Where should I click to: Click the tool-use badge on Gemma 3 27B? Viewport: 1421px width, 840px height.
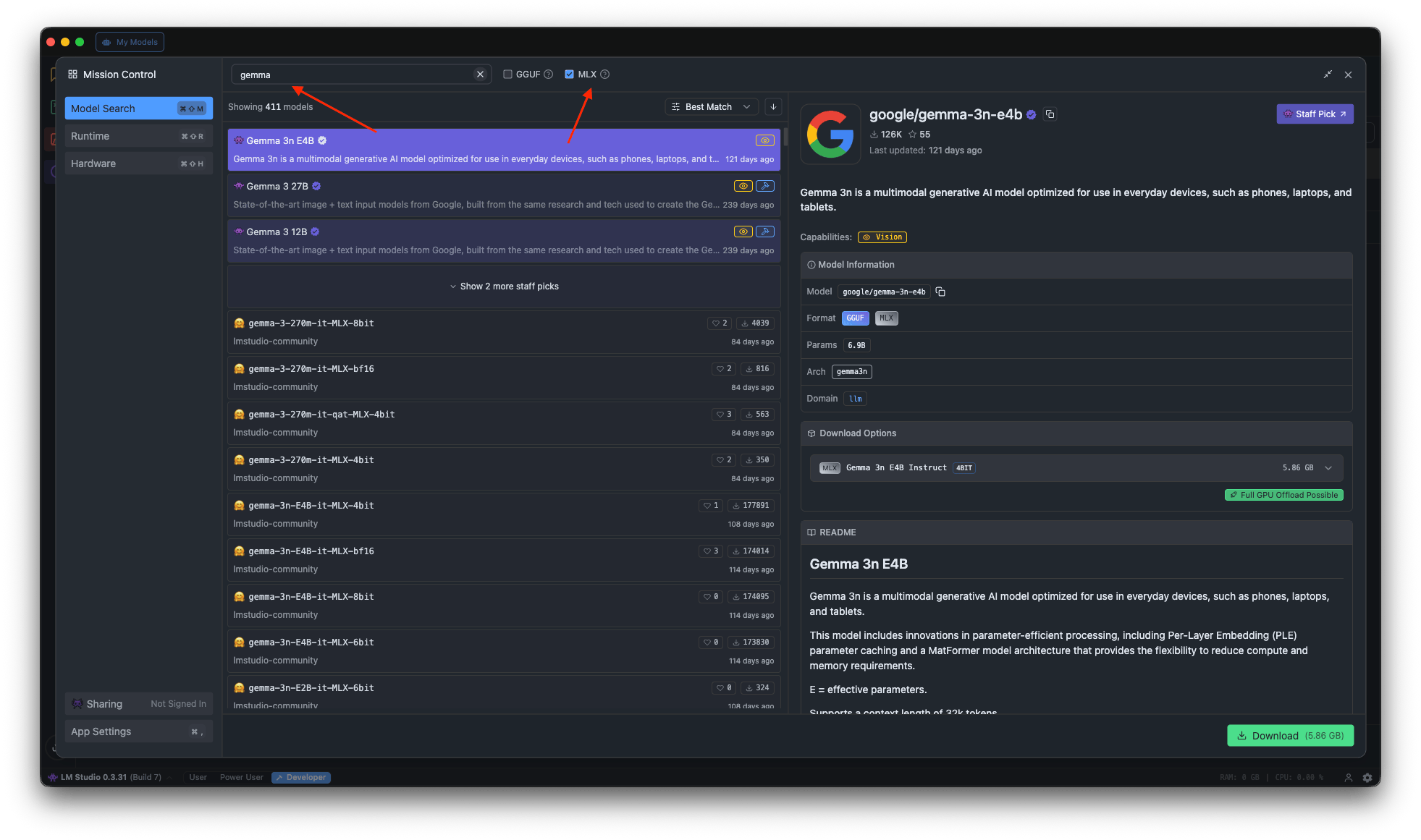click(x=765, y=186)
